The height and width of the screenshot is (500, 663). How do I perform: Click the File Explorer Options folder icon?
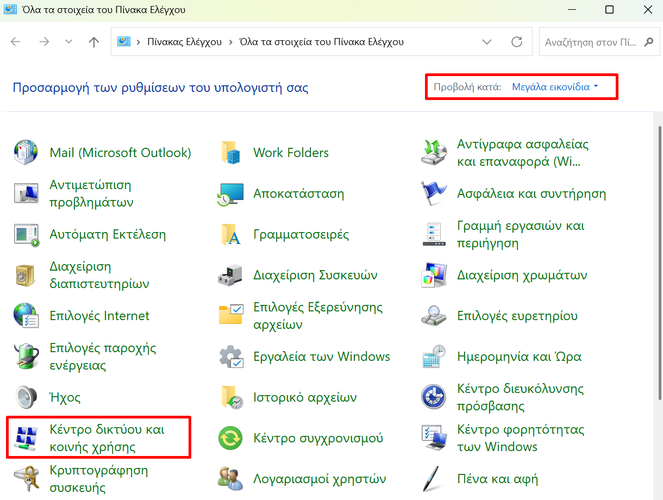(231, 314)
